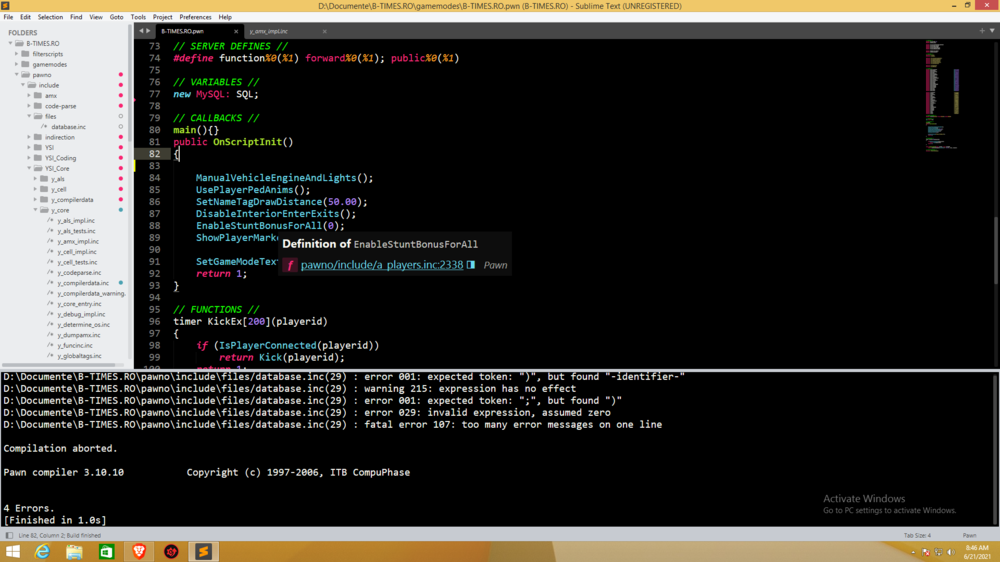Open the Tools menu
Image resolution: width=1000 pixels, height=562 pixels.
(138, 17)
